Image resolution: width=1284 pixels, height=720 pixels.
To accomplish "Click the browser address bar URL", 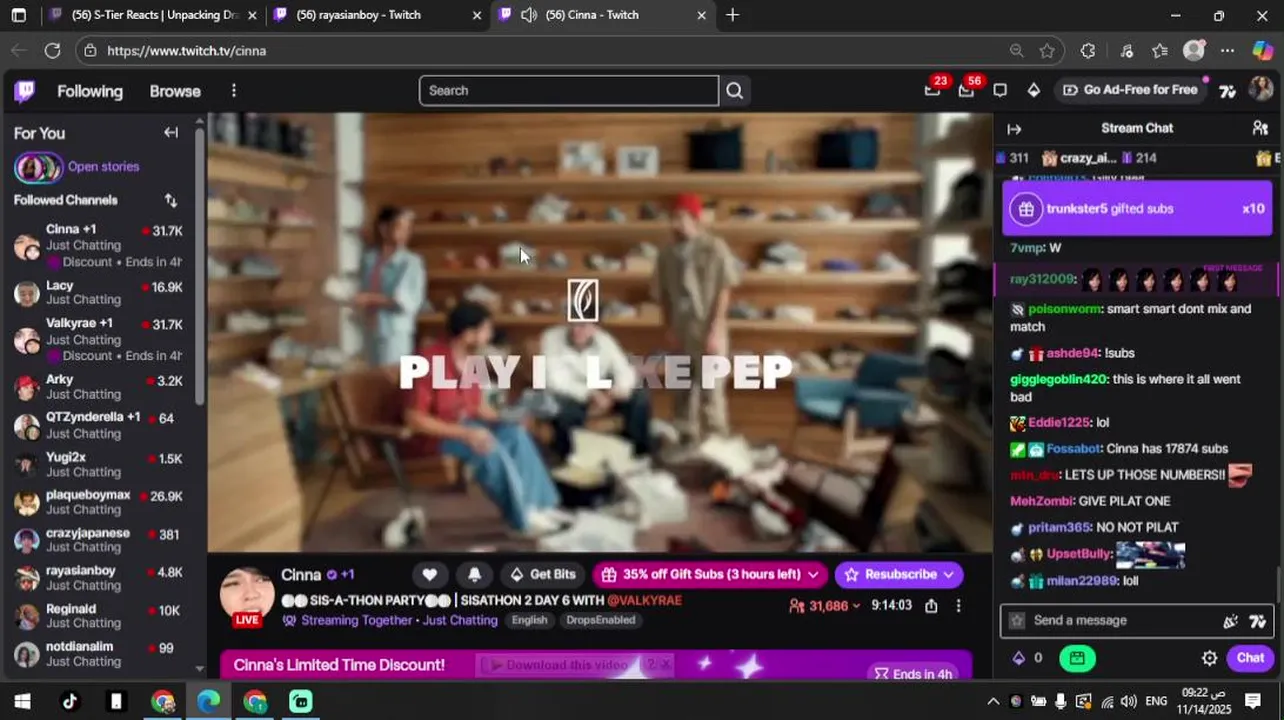I will pyautogui.click(x=186, y=51).
